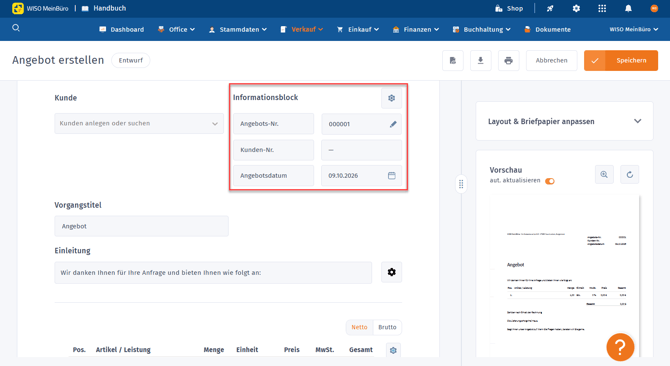Click the download icon button
Image resolution: width=670 pixels, height=366 pixels.
click(481, 61)
